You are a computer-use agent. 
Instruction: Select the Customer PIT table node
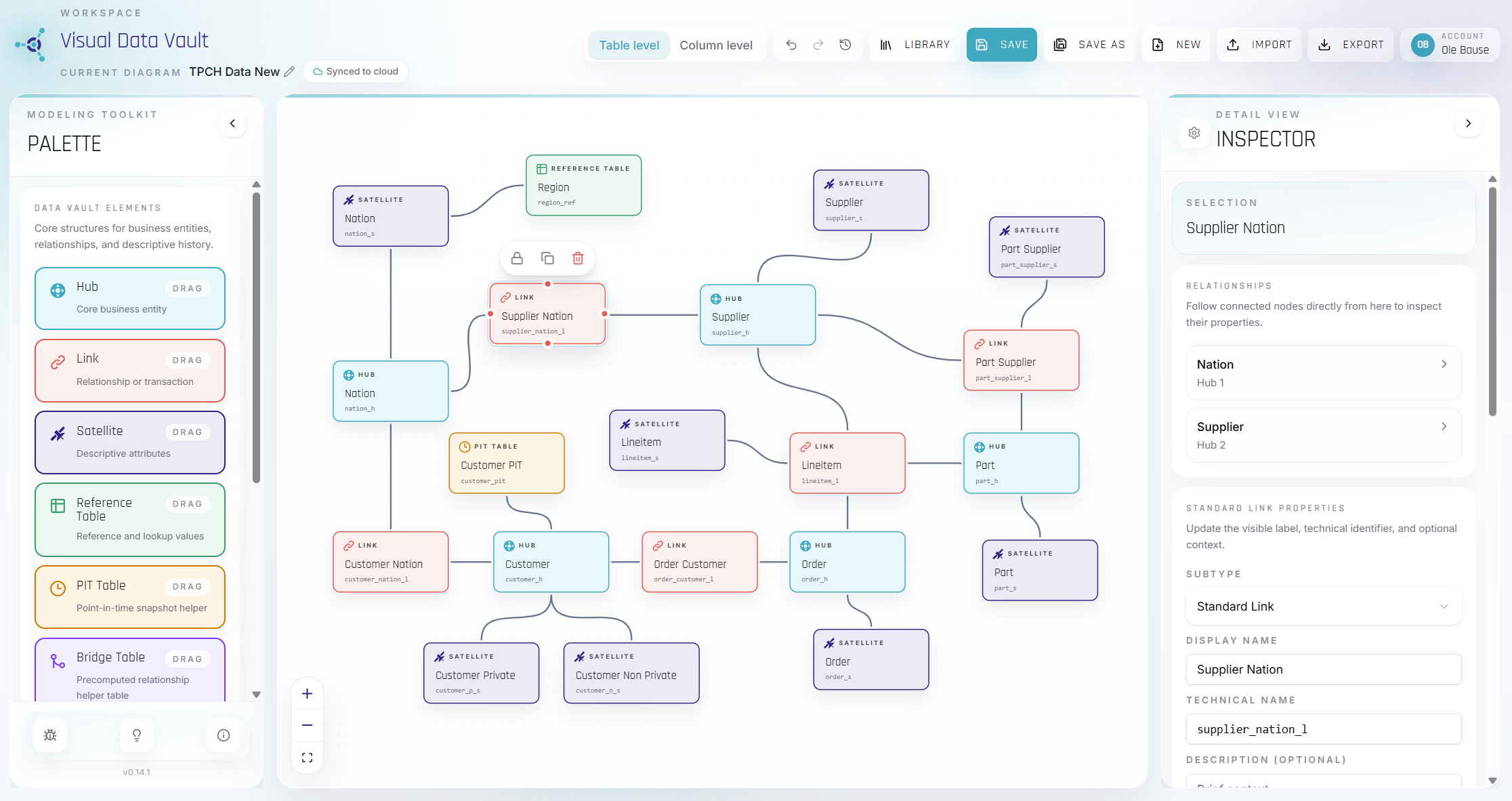pyautogui.click(x=507, y=464)
